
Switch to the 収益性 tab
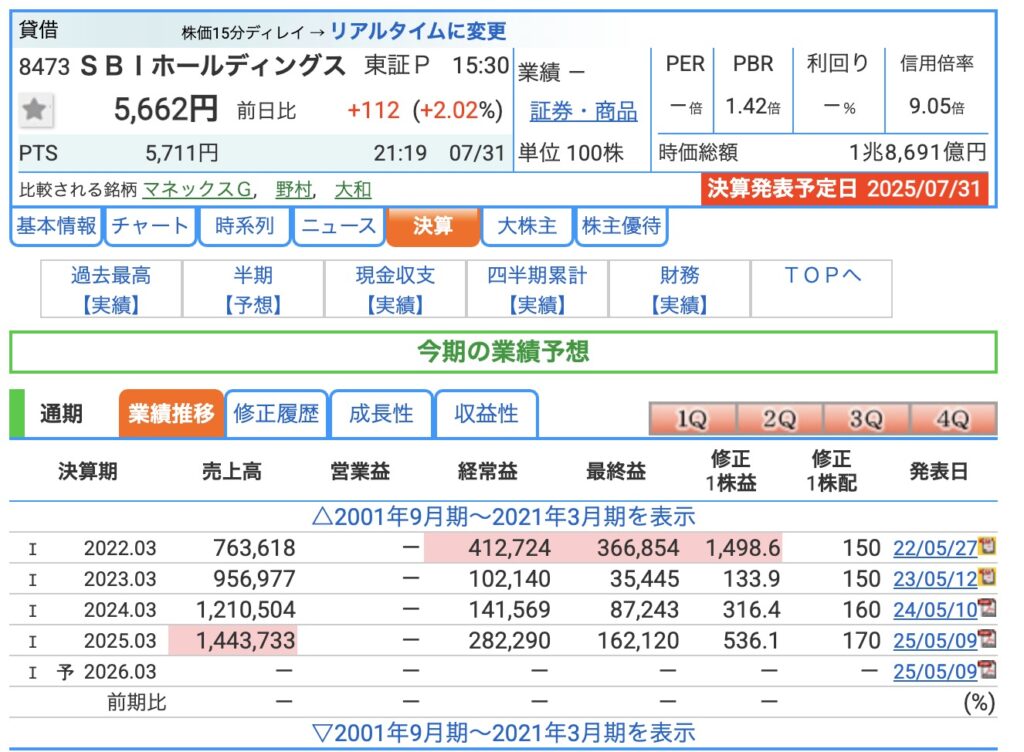[x=487, y=413]
